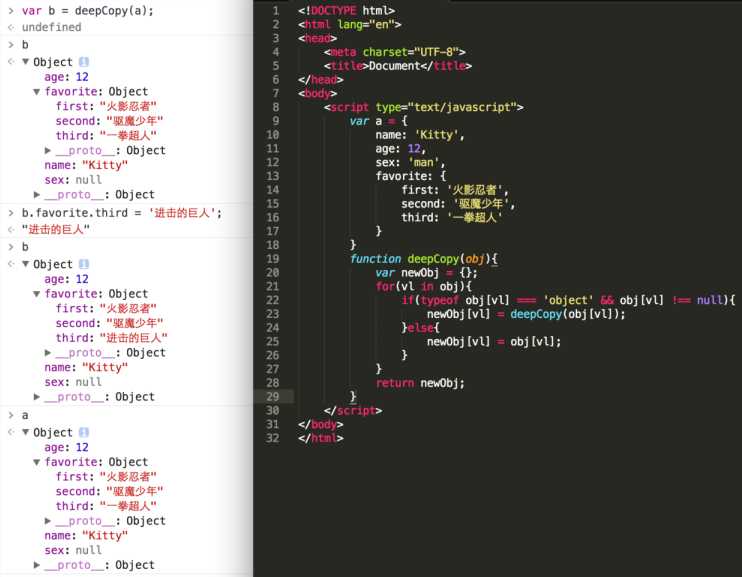This screenshot has height=577, width=742.
Task: Click the 'undefined' console result
Action: pyautogui.click(x=52, y=27)
